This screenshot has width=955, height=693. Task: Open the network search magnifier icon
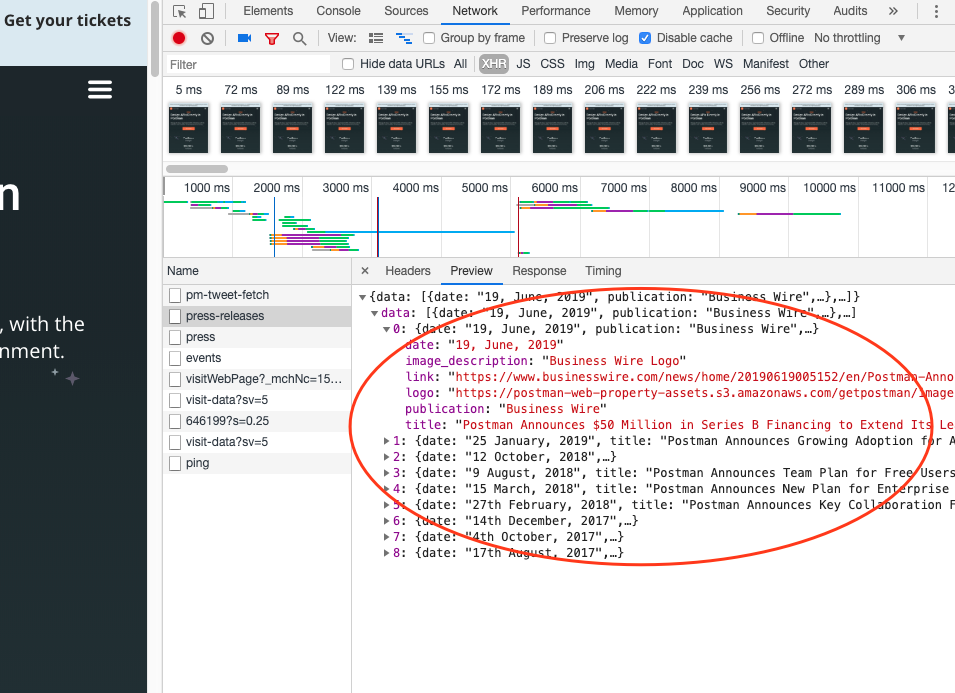(299, 38)
